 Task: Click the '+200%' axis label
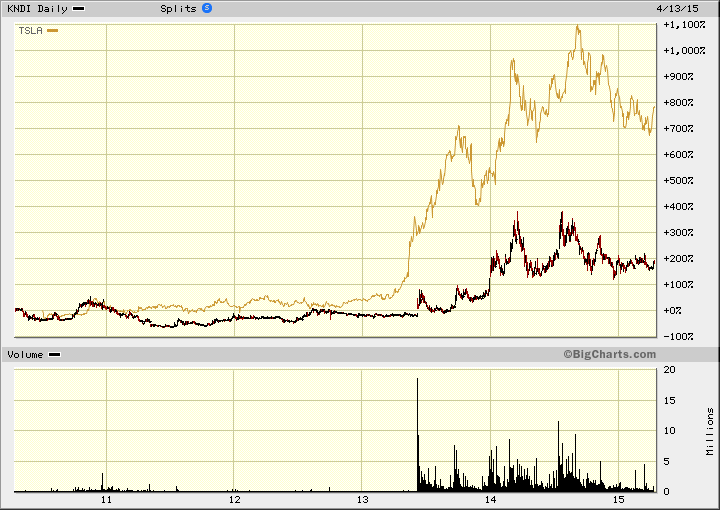(x=678, y=258)
